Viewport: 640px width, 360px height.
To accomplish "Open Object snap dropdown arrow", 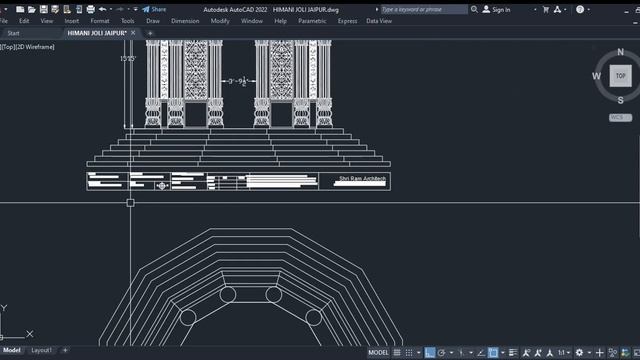I will click(x=502, y=353).
